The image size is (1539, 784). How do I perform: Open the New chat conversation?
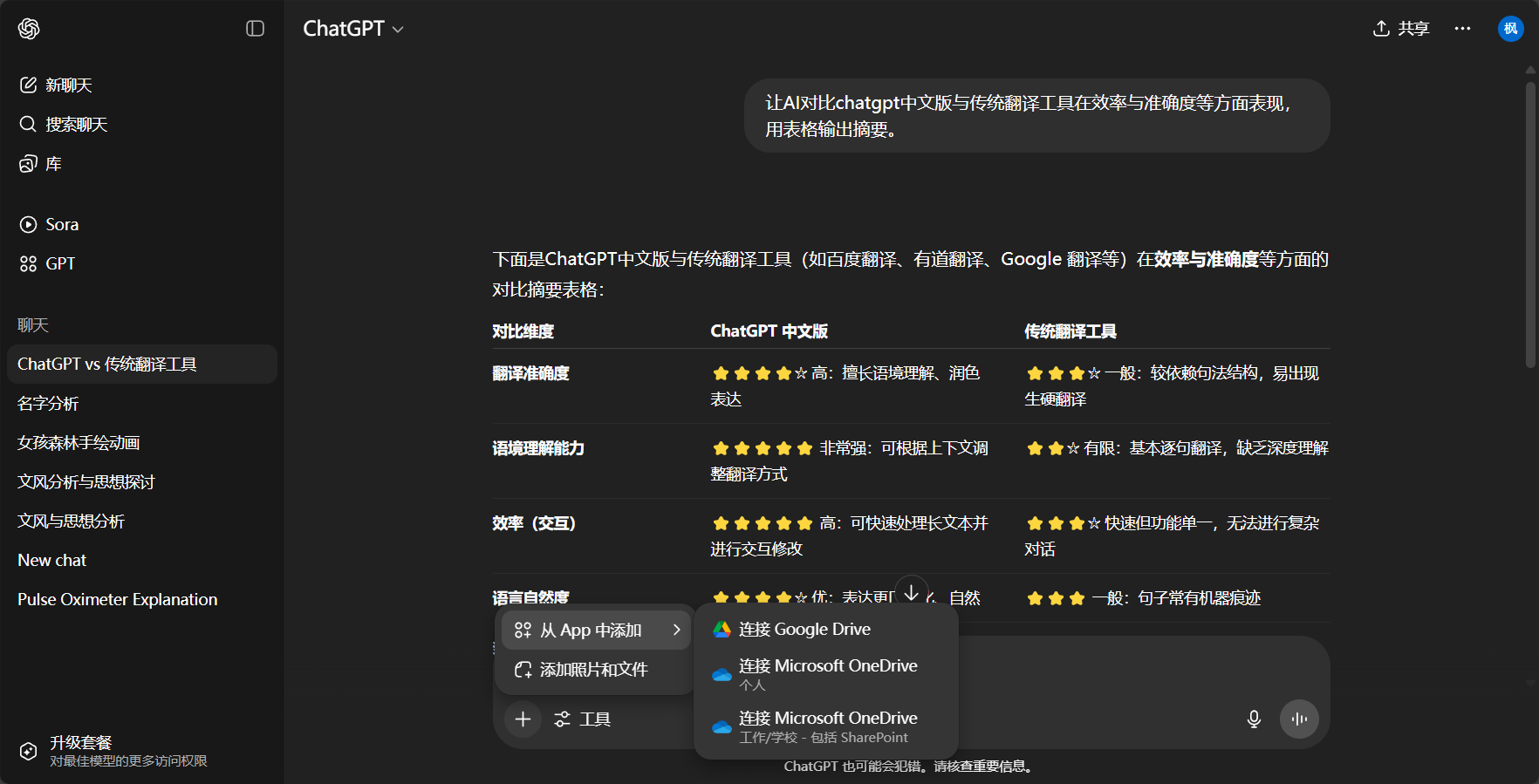coord(141,560)
